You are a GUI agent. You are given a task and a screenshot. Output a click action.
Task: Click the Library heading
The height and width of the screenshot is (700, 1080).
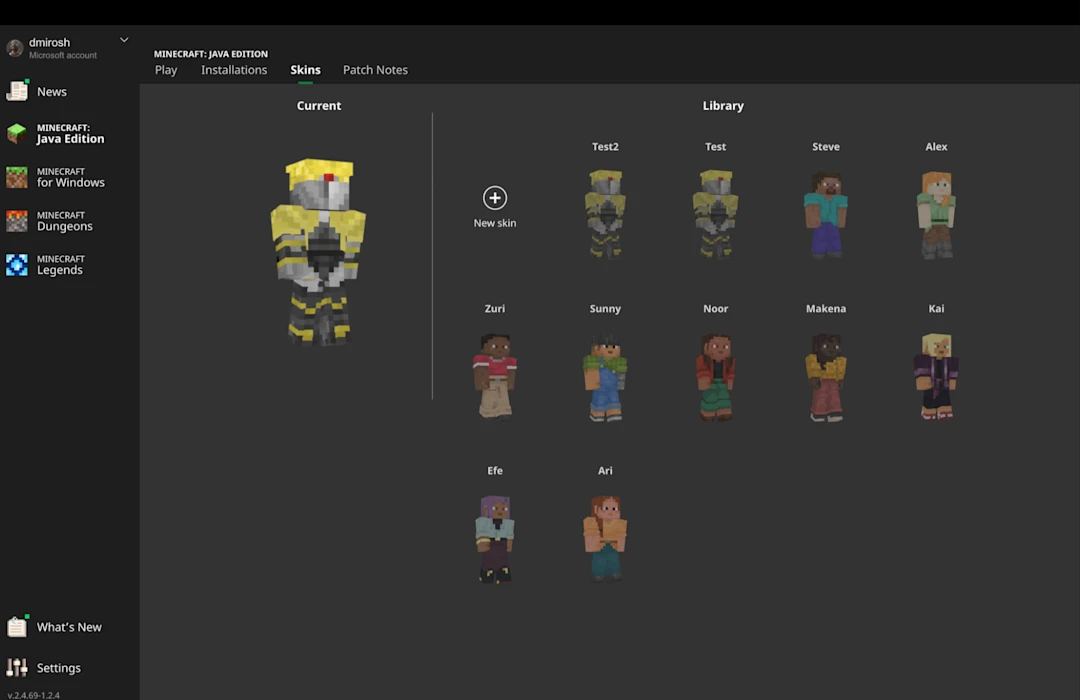tap(723, 105)
